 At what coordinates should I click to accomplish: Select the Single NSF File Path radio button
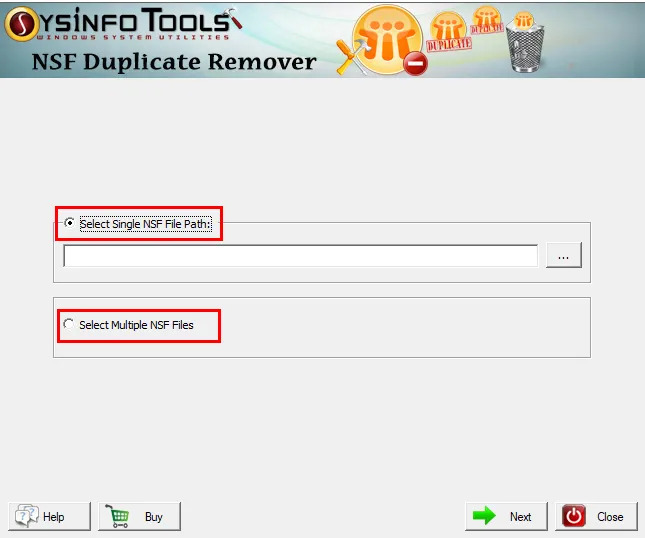pos(70,223)
